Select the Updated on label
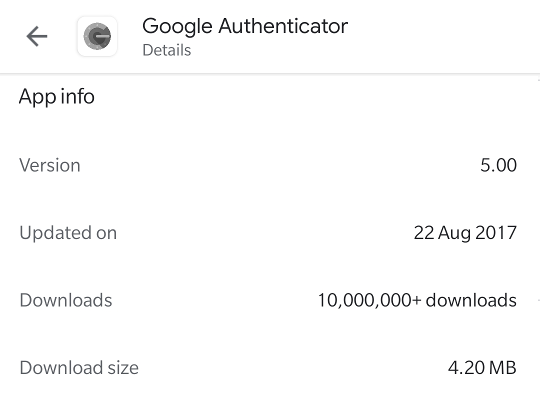 pos(68,233)
